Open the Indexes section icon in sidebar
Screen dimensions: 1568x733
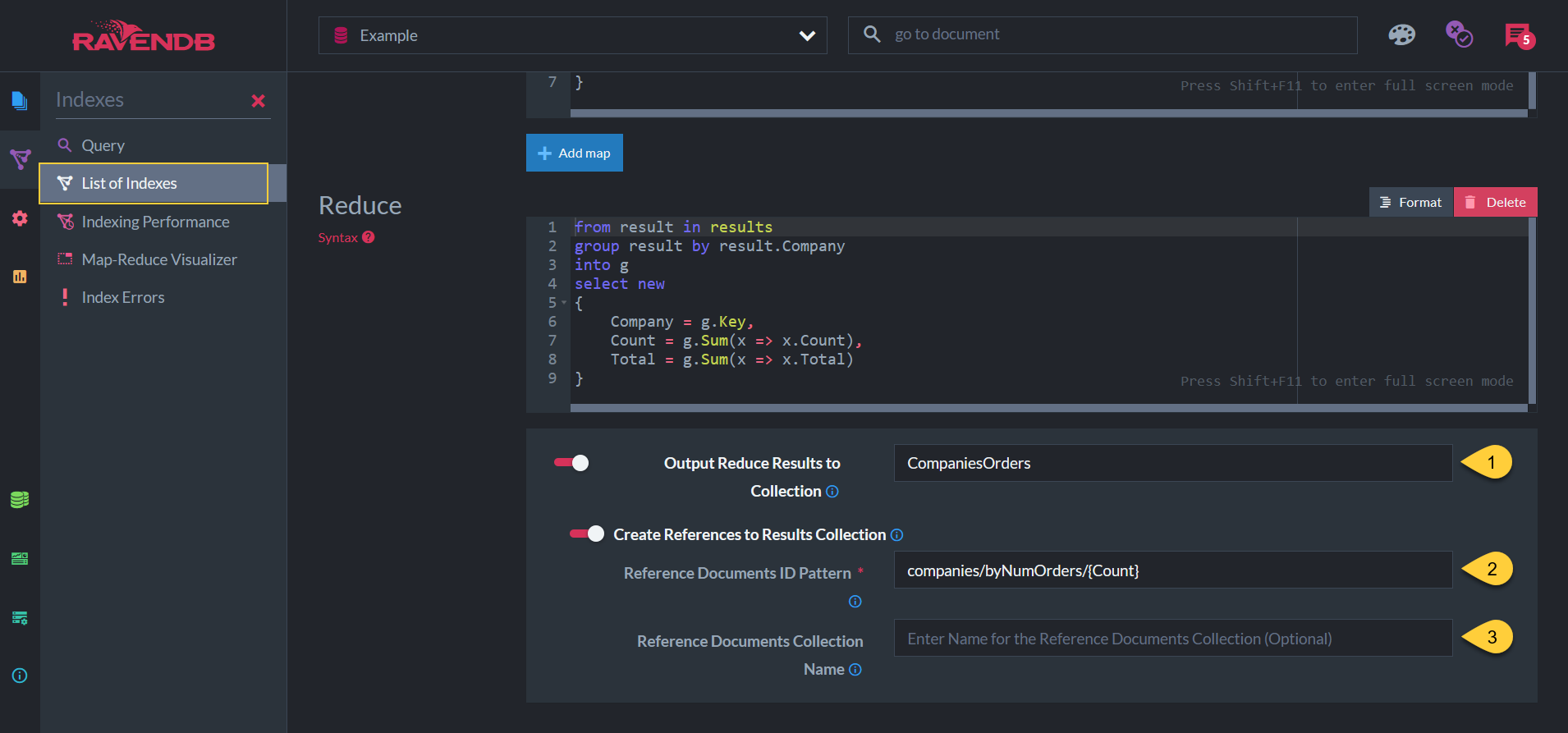point(20,159)
